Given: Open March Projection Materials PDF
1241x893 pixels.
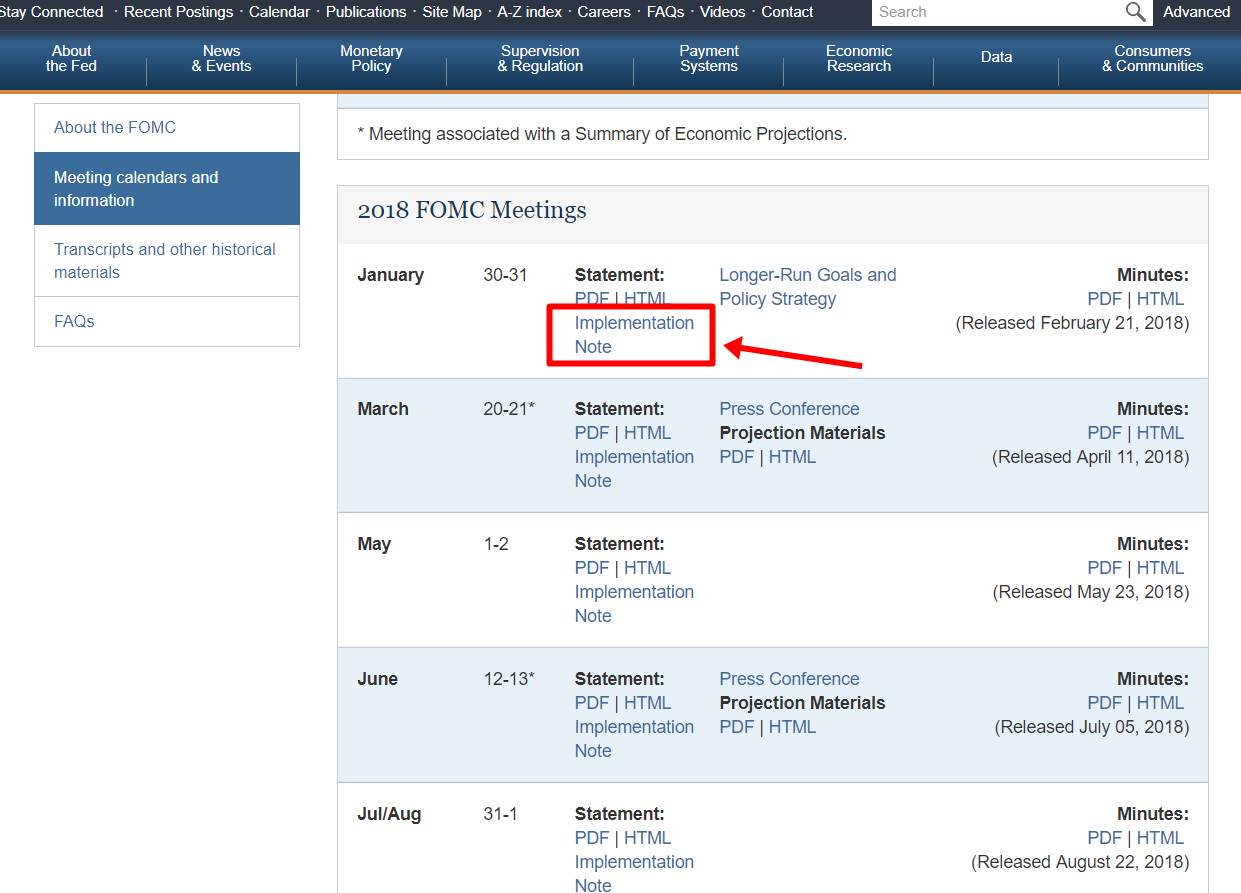Looking at the screenshot, I should pos(737,457).
